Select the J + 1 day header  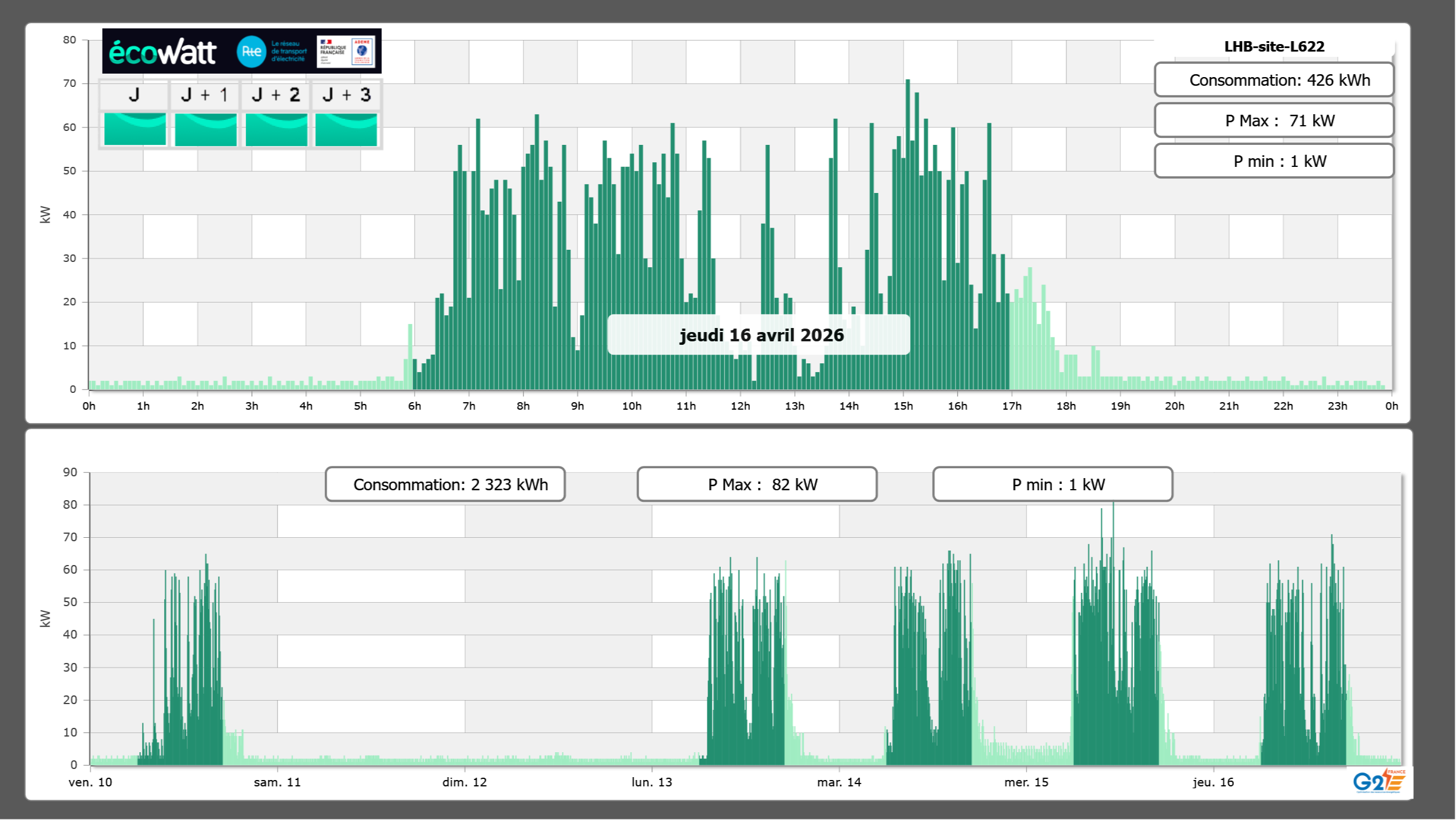[x=205, y=95]
